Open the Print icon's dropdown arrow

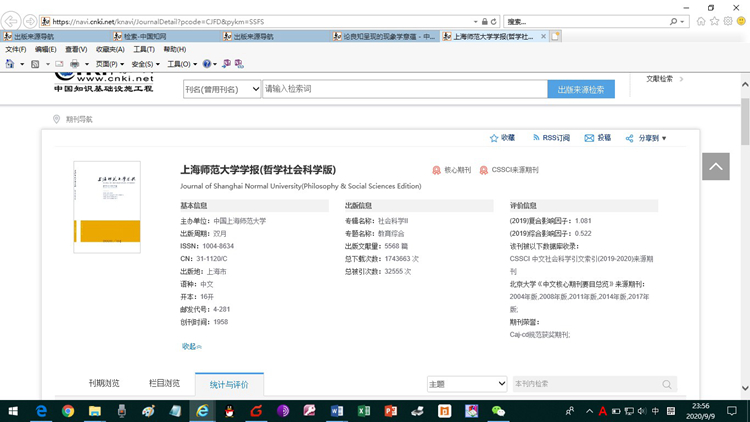click(x=87, y=64)
